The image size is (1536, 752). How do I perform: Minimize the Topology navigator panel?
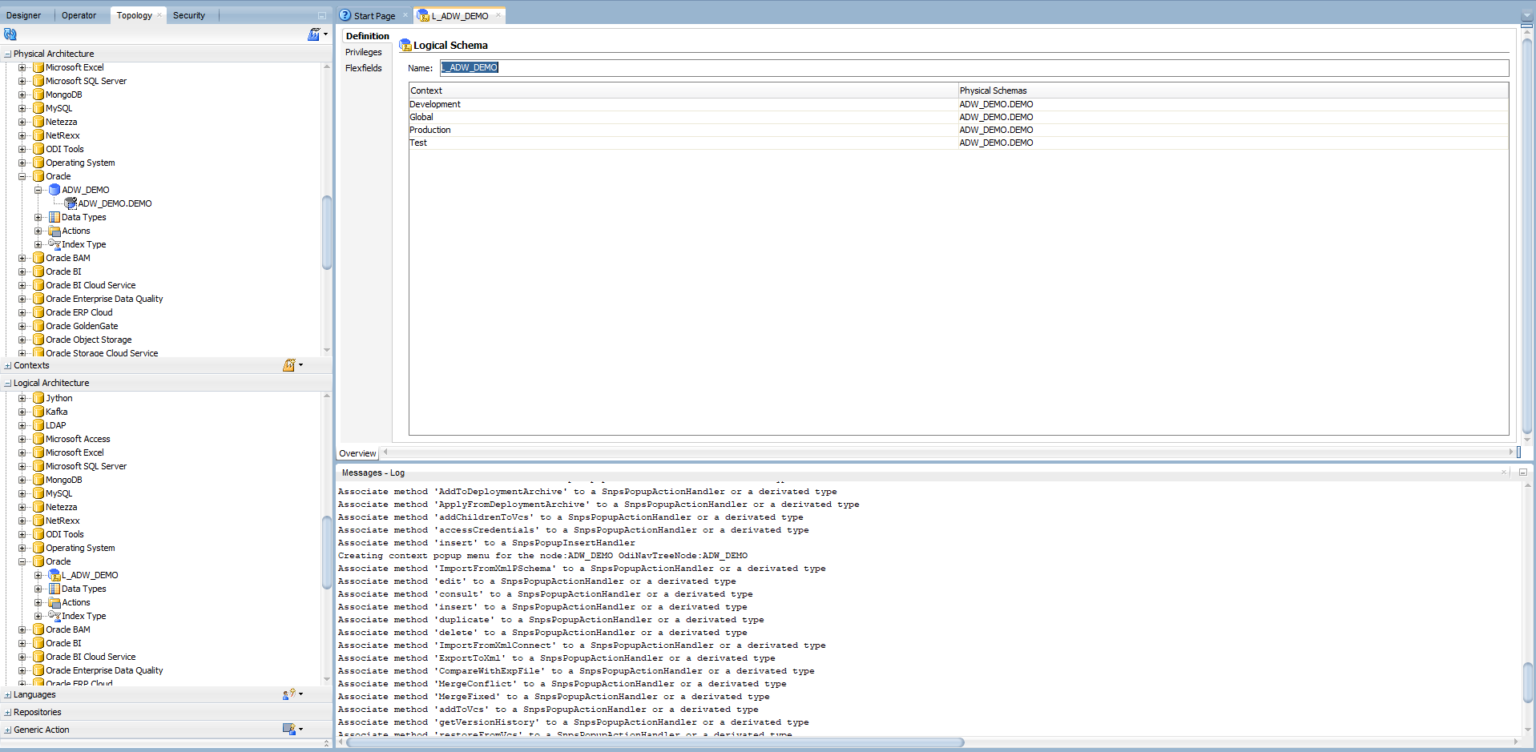coord(321,16)
